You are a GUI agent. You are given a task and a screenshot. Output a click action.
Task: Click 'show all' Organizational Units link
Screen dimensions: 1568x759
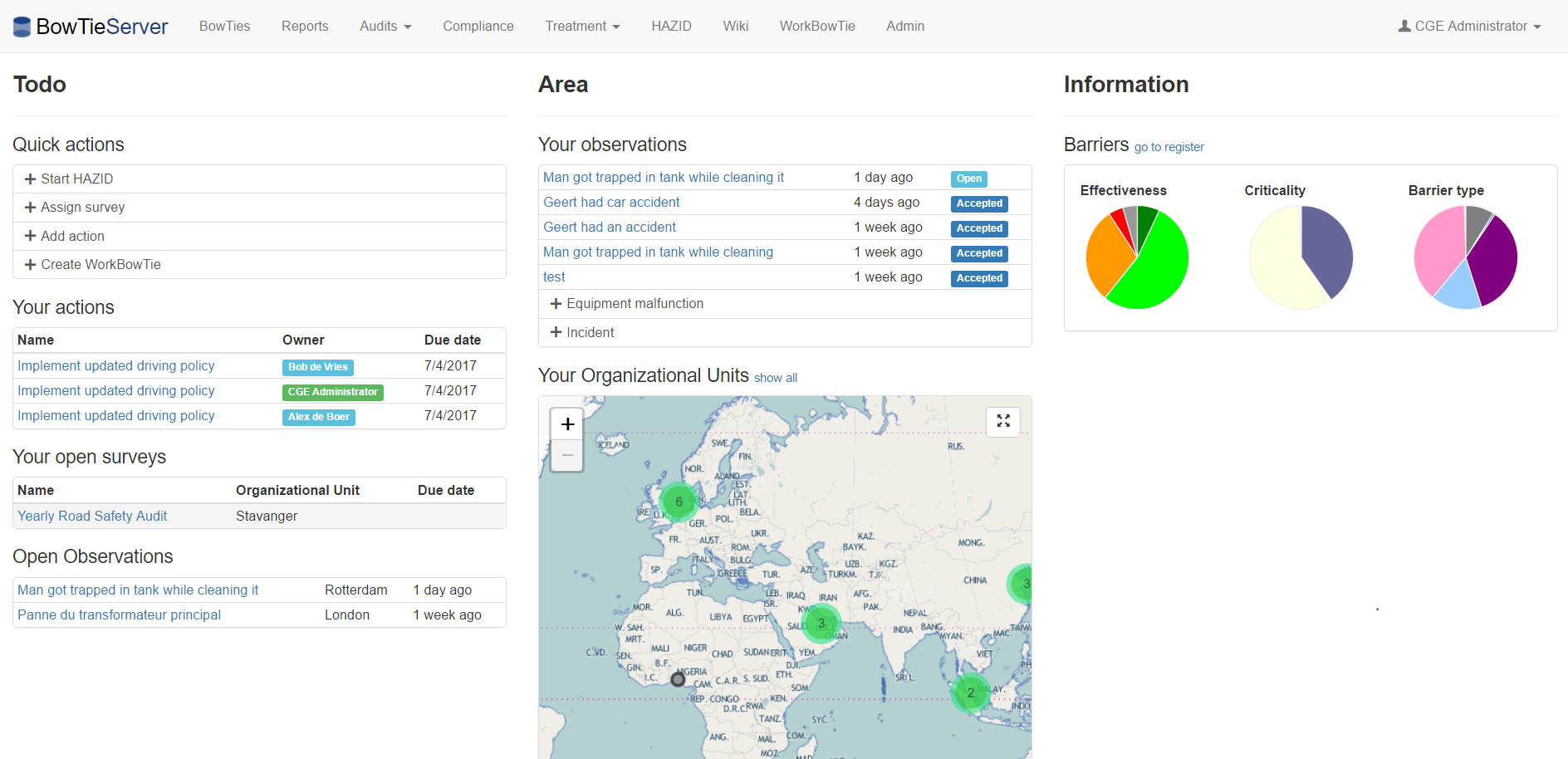775,378
